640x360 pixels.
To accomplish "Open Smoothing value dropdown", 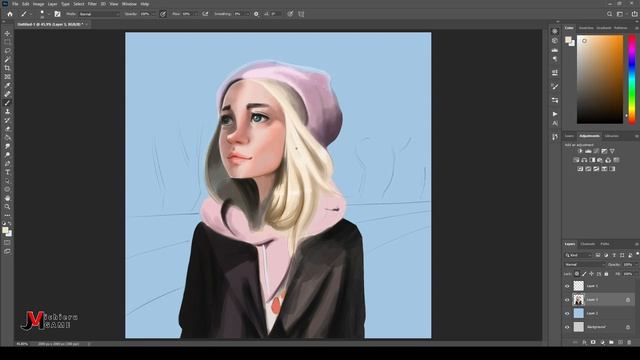I will click(247, 14).
